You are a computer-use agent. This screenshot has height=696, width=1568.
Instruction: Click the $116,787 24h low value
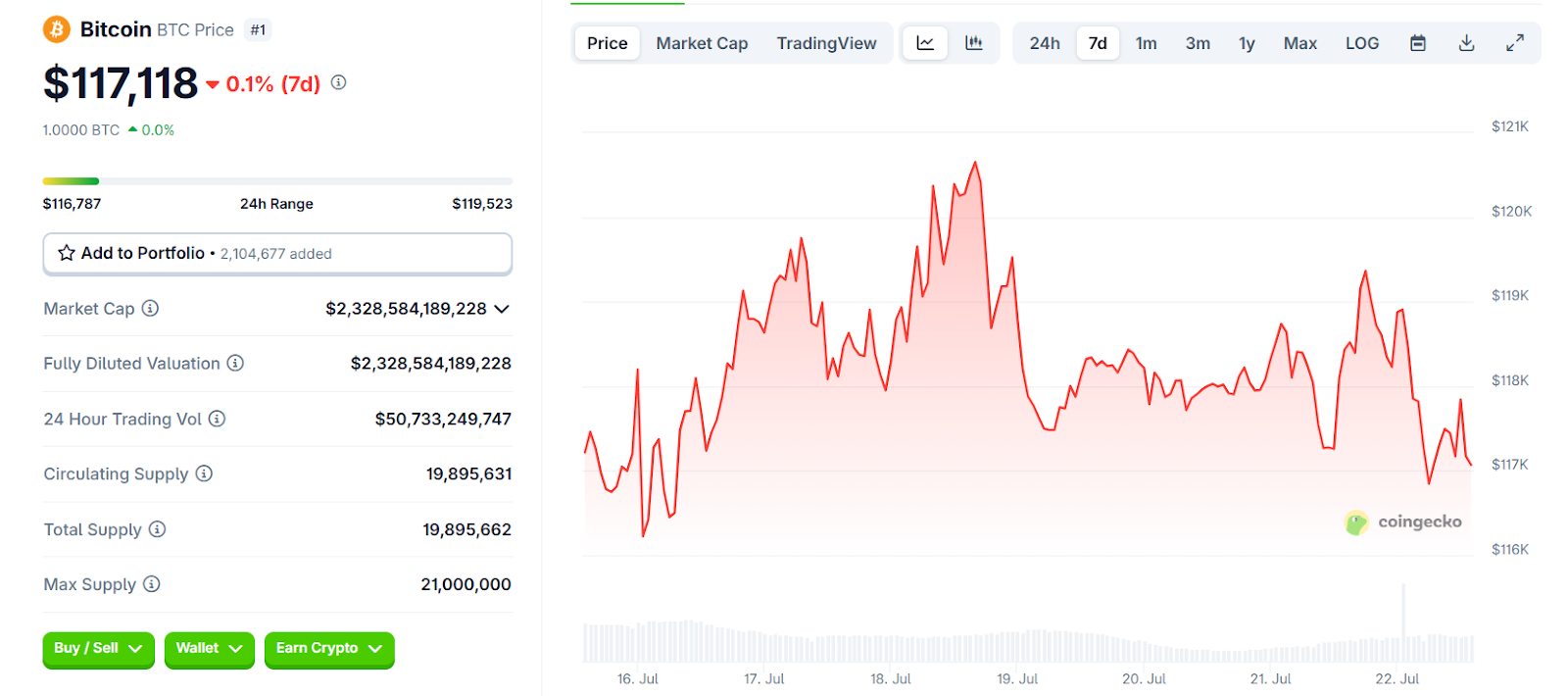point(72,204)
